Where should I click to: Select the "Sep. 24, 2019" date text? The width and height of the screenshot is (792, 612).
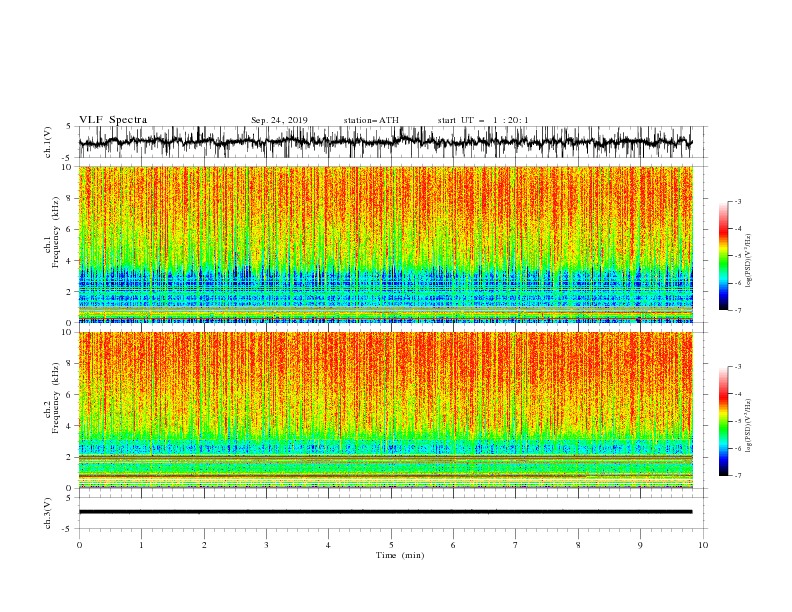[x=279, y=120]
